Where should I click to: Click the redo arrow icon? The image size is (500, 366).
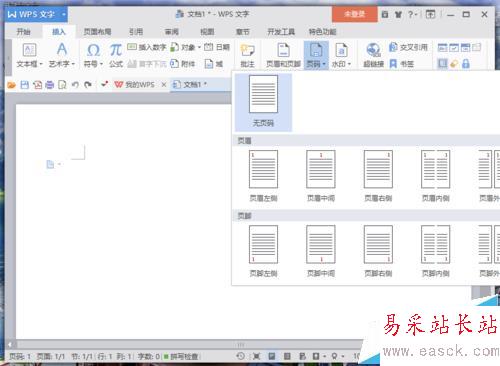click(88, 85)
